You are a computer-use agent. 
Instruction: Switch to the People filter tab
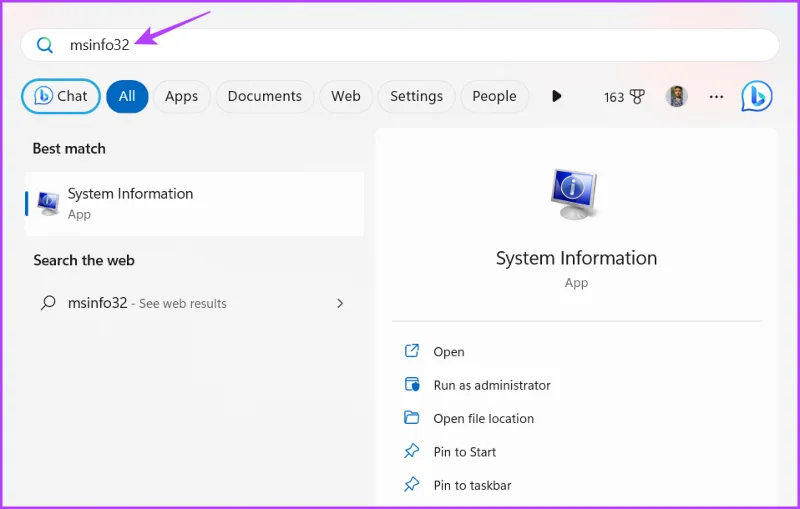tap(494, 96)
